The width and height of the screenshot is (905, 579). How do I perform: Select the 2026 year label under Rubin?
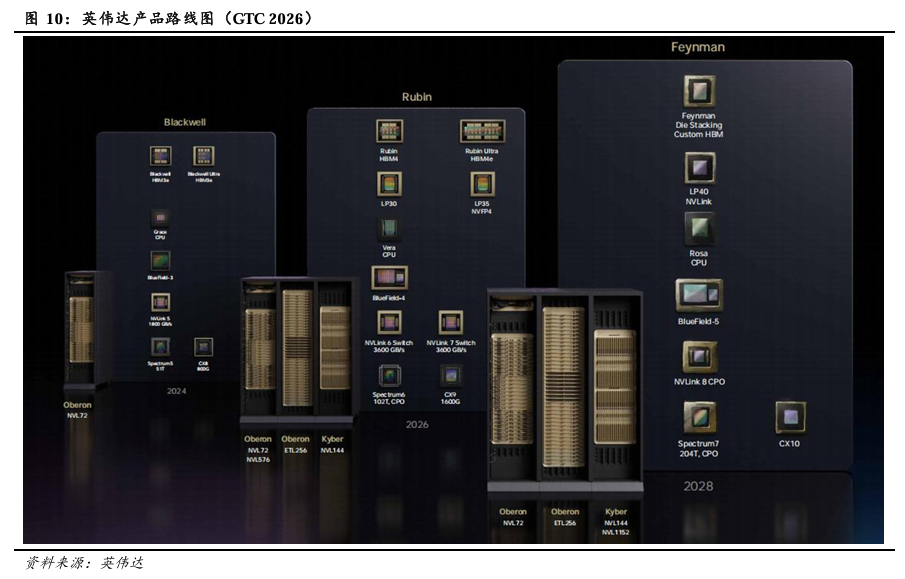(417, 424)
